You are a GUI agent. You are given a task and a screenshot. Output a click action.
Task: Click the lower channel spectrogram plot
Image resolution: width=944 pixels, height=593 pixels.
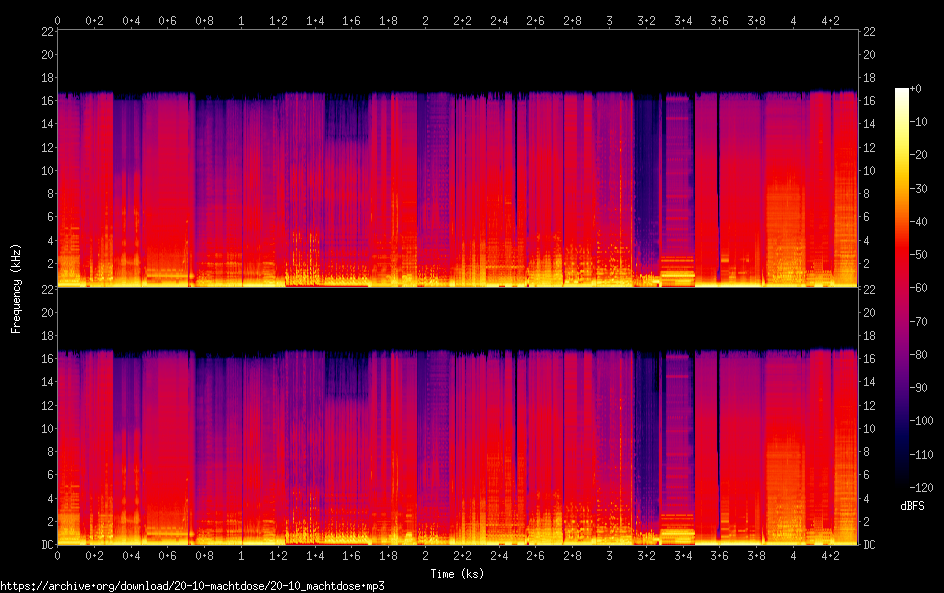(457, 417)
